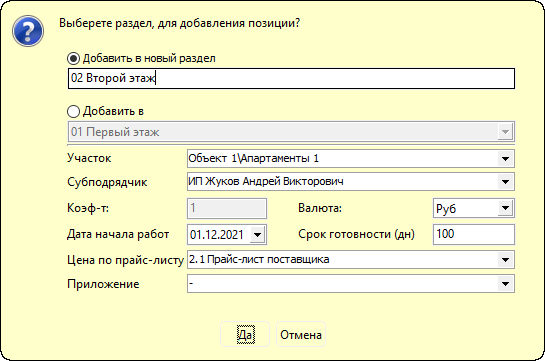The image size is (545, 361).
Task: Click the Приложение label
Action: click(103, 284)
